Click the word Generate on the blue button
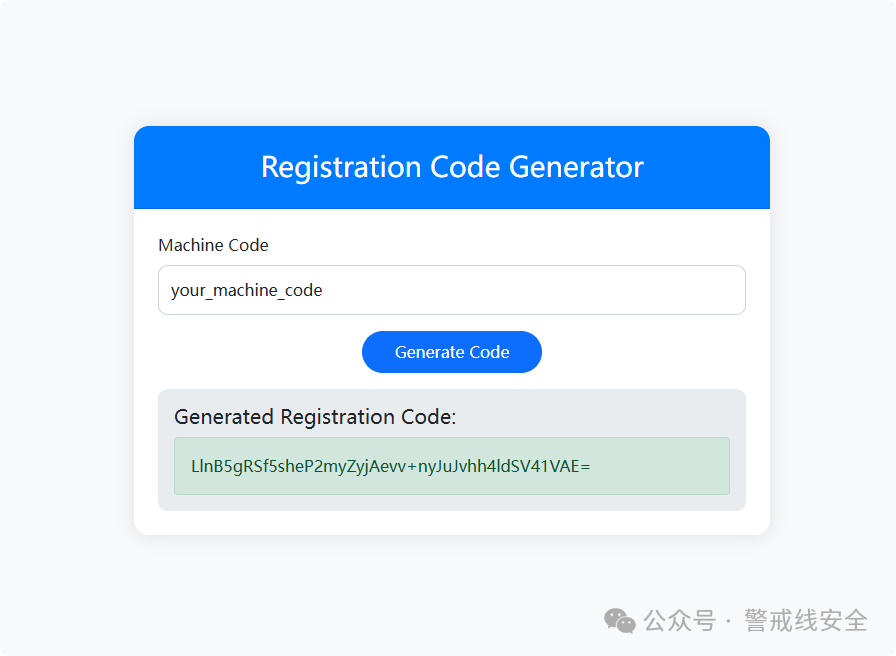This screenshot has height=656, width=896. click(429, 352)
